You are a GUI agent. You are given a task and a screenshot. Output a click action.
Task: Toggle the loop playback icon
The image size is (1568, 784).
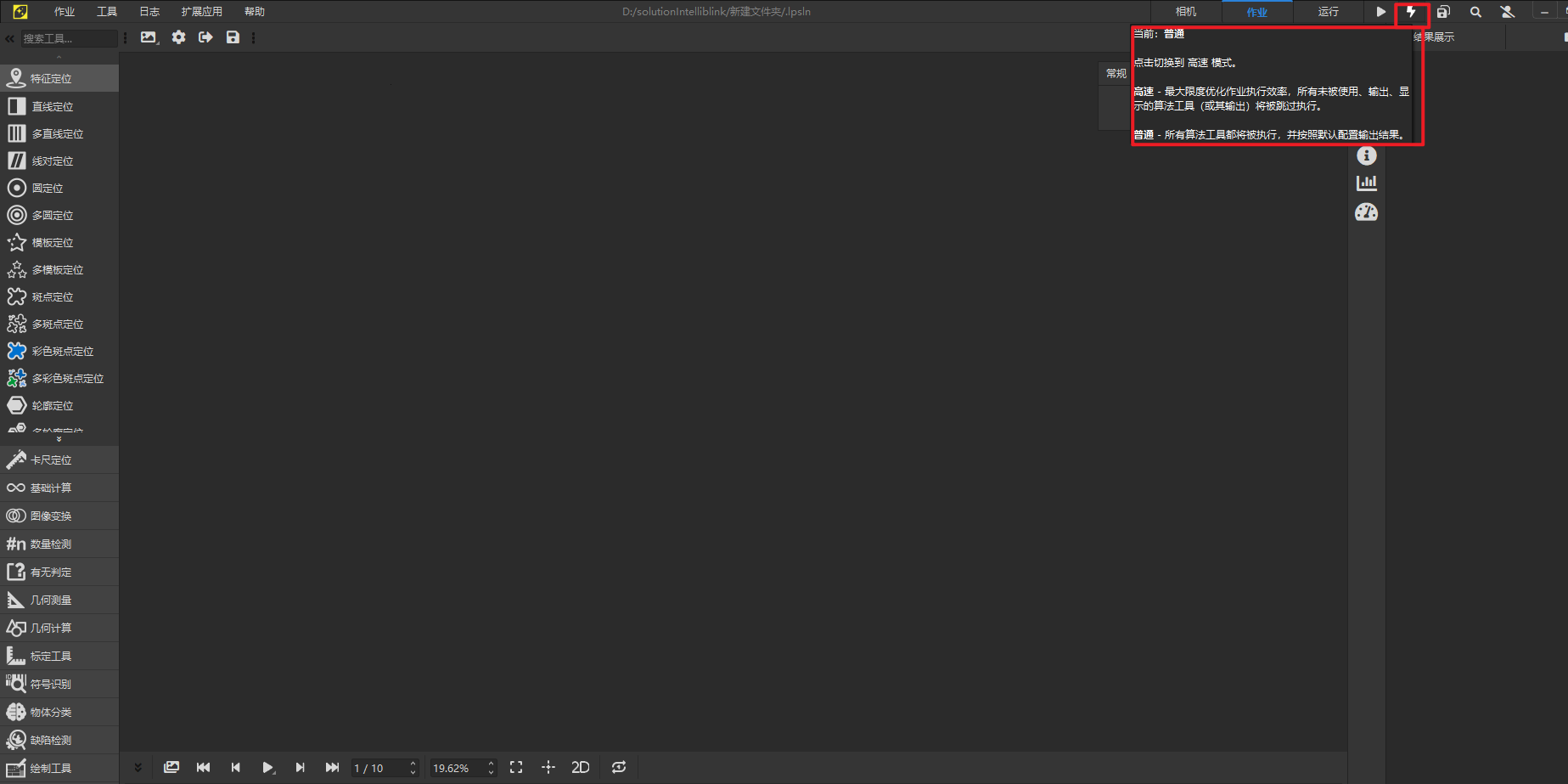click(619, 767)
